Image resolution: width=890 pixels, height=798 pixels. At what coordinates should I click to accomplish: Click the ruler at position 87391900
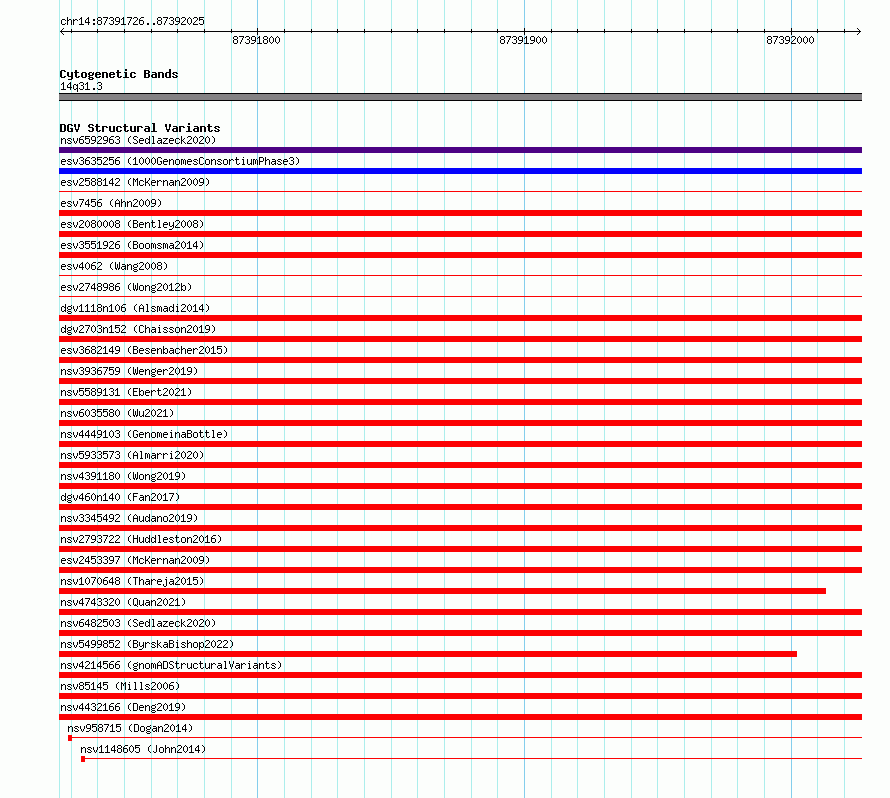click(x=523, y=40)
